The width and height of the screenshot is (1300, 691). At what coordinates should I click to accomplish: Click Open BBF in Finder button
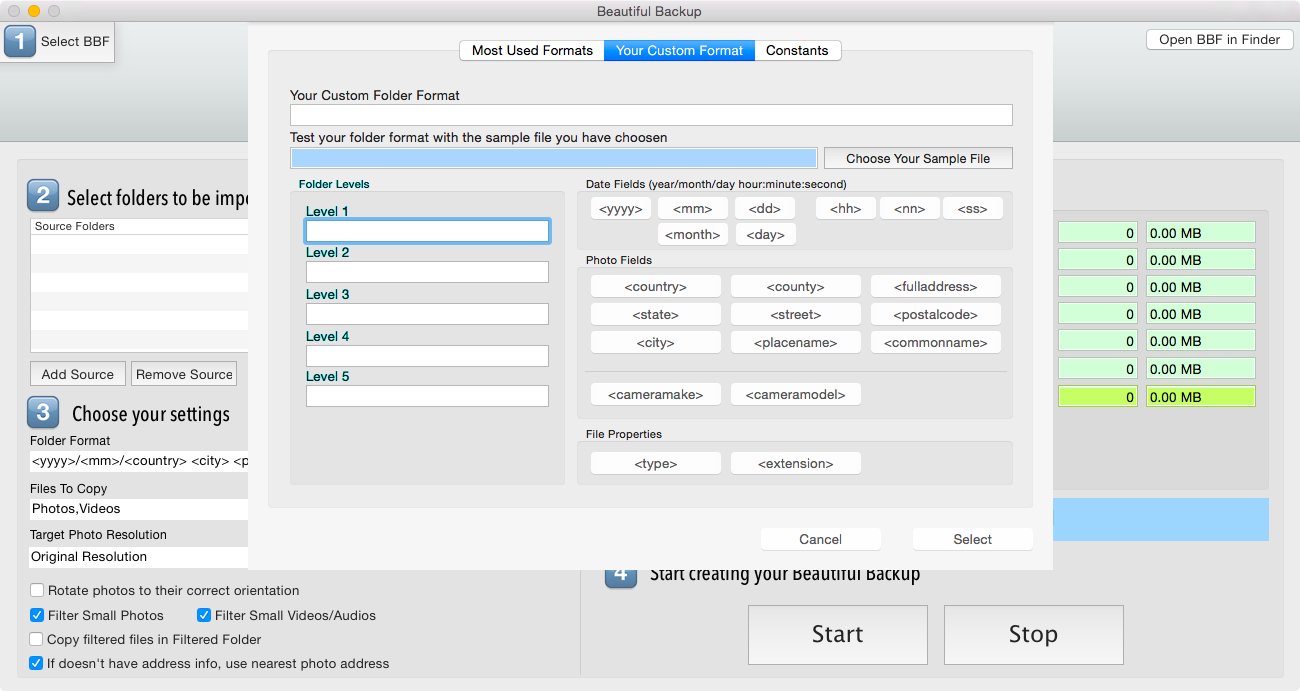coord(1219,39)
